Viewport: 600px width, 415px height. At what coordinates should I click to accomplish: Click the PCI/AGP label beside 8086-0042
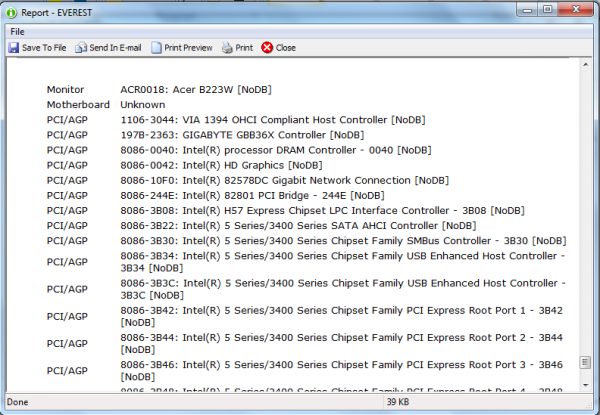(67, 165)
